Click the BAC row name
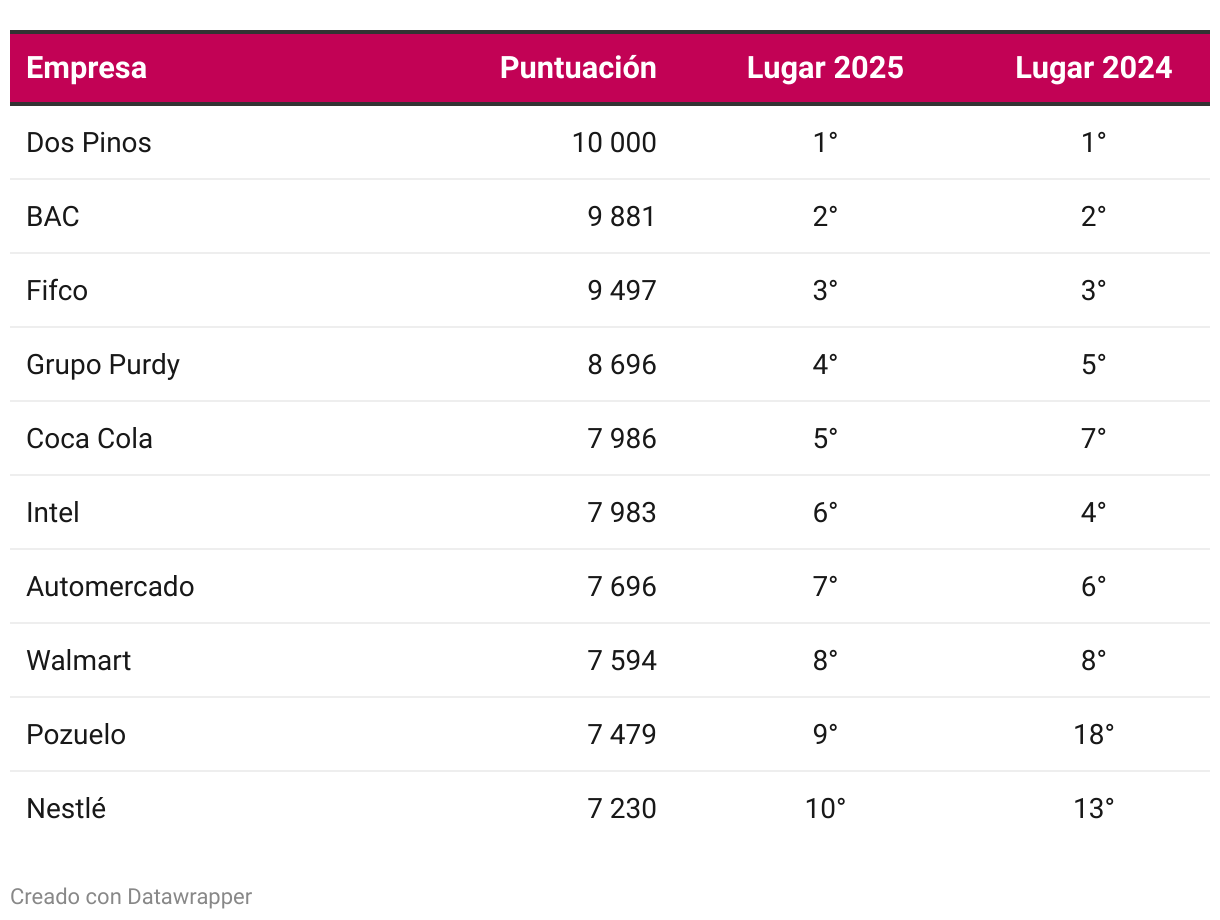This screenshot has height=920, width=1220. [x=53, y=217]
